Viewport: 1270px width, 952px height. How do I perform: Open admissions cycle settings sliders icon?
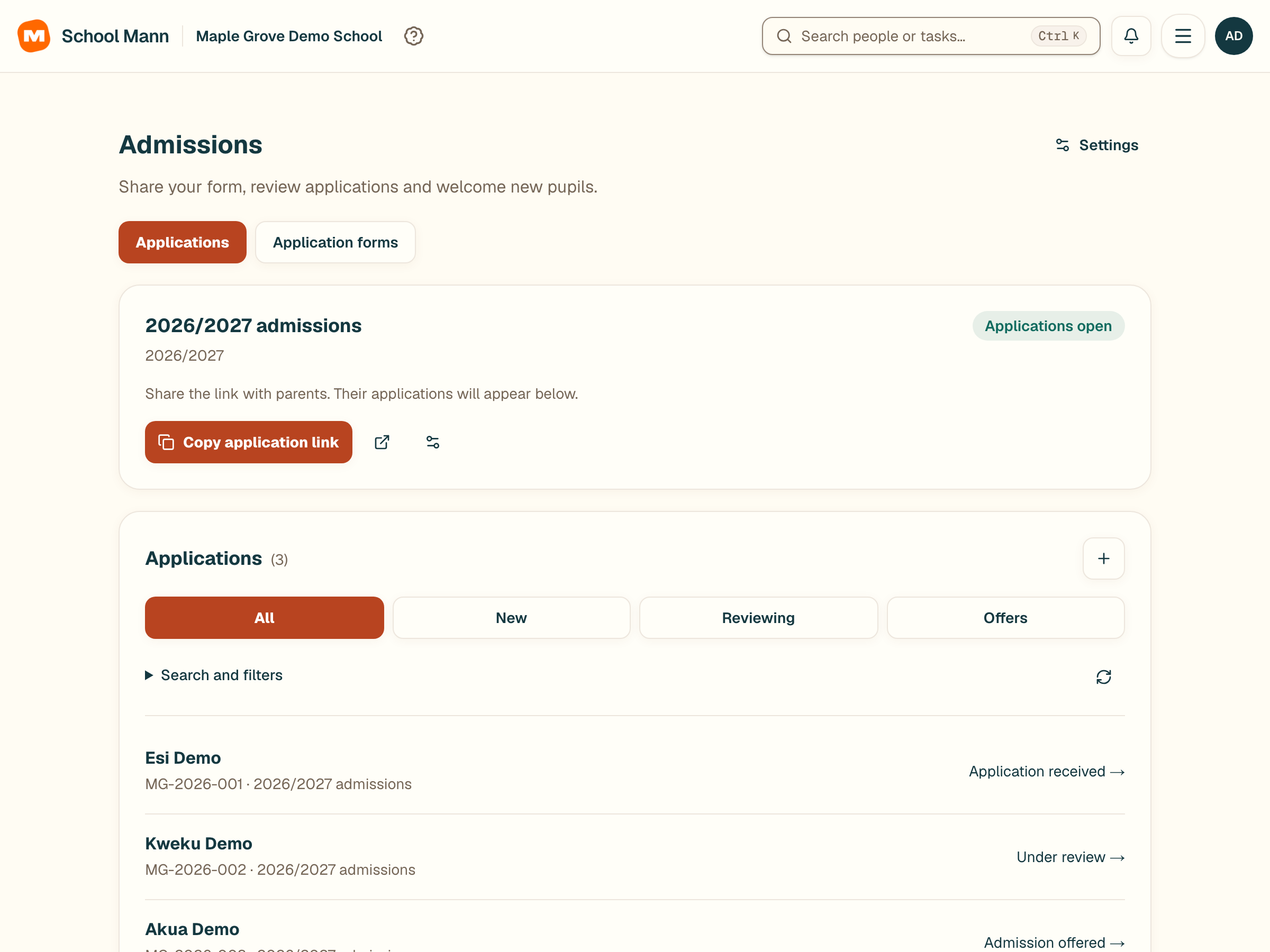pos(433,442)
